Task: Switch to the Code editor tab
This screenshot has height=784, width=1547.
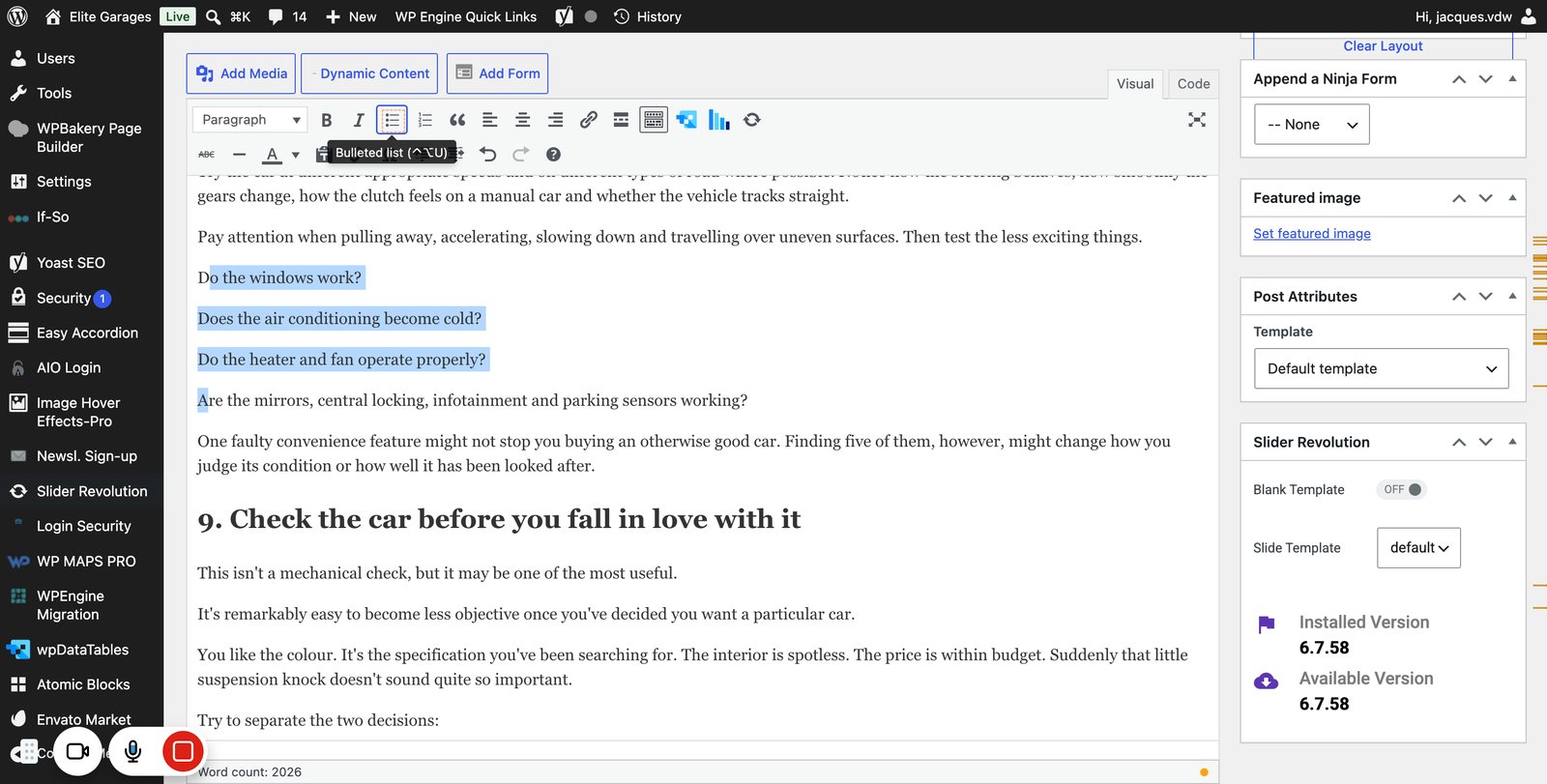Action: click(x=1193, y=84)
